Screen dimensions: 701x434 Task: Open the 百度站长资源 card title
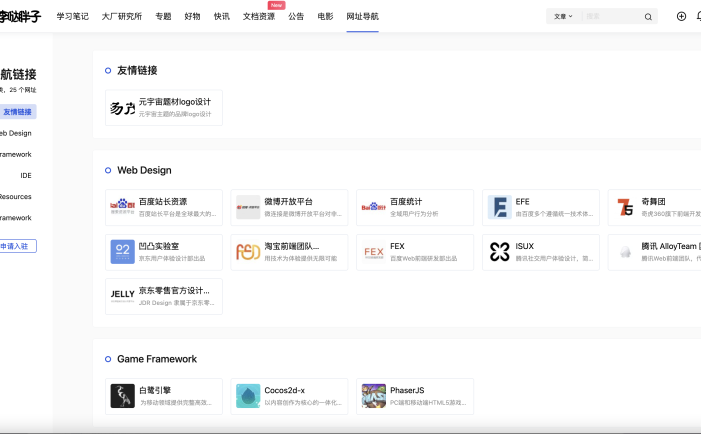click(x=163, y=202)
